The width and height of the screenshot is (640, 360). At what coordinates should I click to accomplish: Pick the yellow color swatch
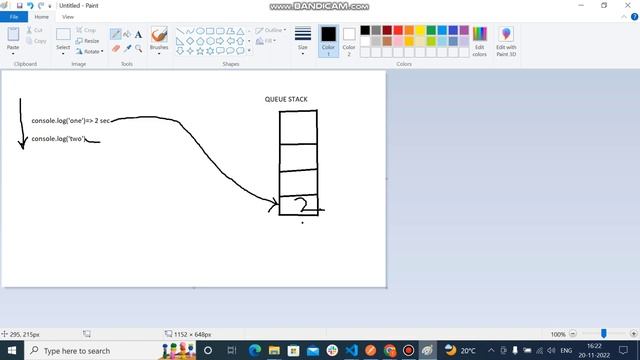coord(420,30)
